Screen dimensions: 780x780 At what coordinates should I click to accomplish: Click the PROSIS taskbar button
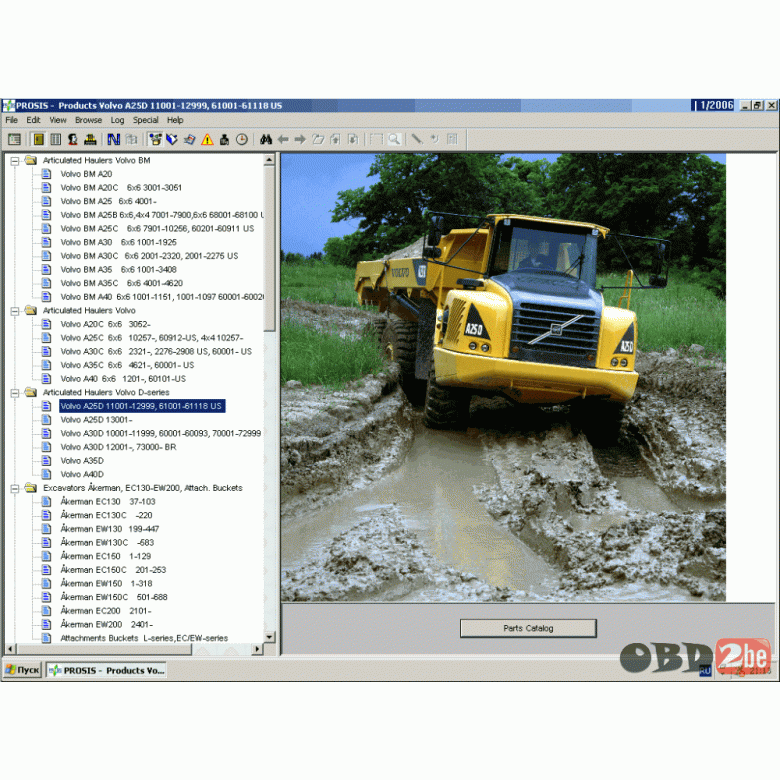tap(106, 670)
